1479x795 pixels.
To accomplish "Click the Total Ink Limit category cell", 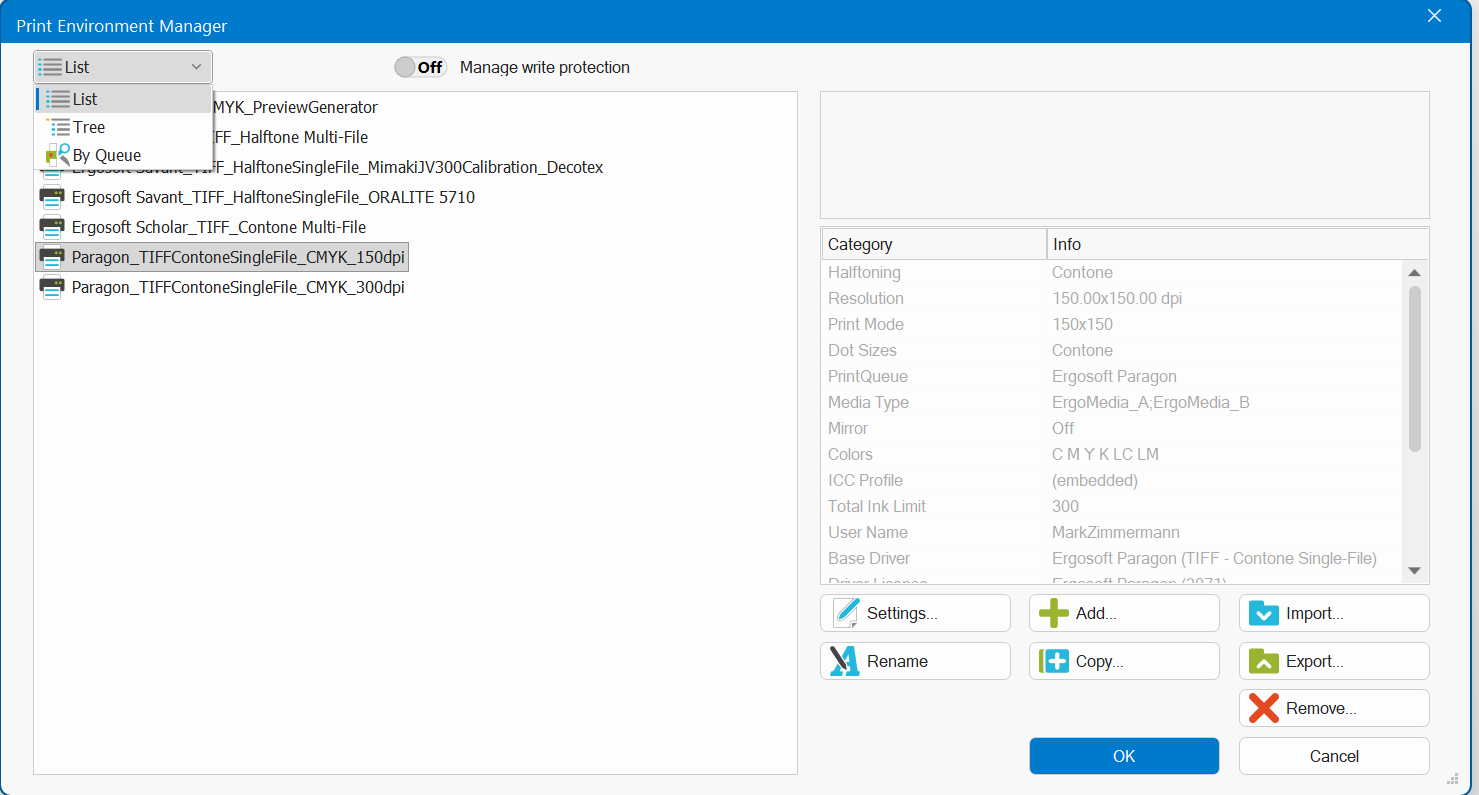I will (x=877, y=506).
